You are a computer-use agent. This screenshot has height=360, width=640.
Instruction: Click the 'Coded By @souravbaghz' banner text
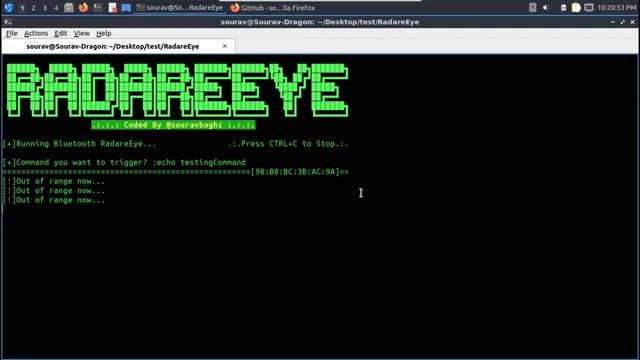(173, 125)
